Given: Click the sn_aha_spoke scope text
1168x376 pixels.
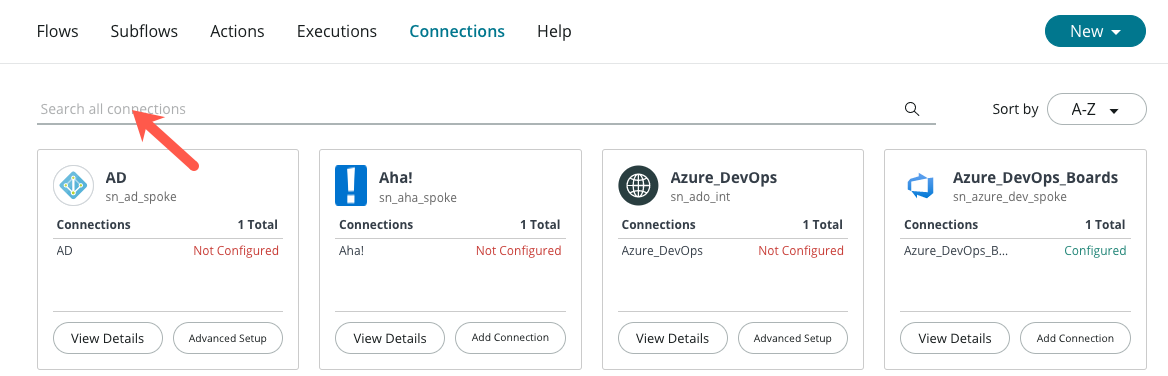Looking at the screenshot, I should tap(418, 197).
